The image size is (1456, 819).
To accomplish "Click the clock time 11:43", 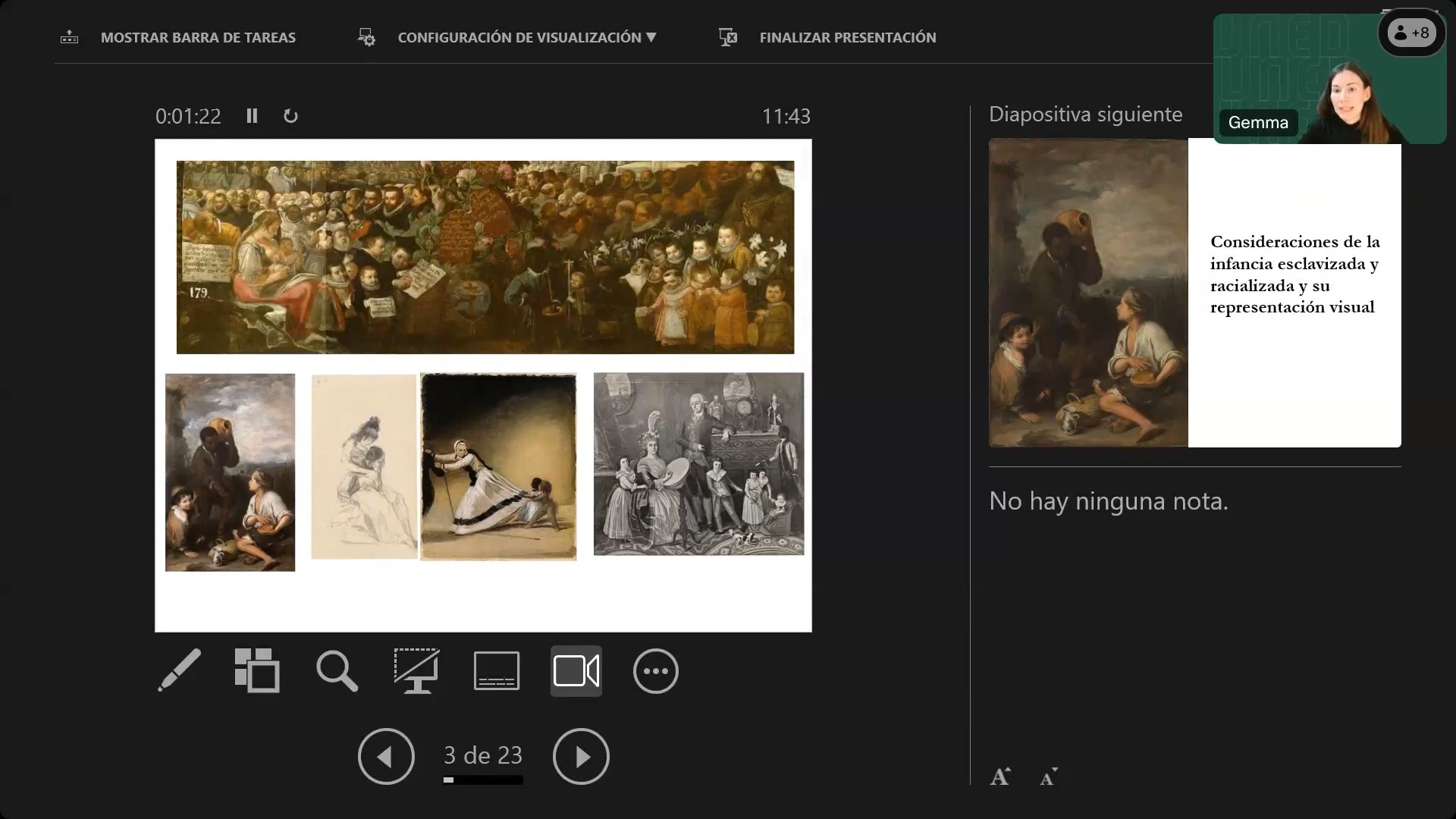I will click(x=786, y=116).
